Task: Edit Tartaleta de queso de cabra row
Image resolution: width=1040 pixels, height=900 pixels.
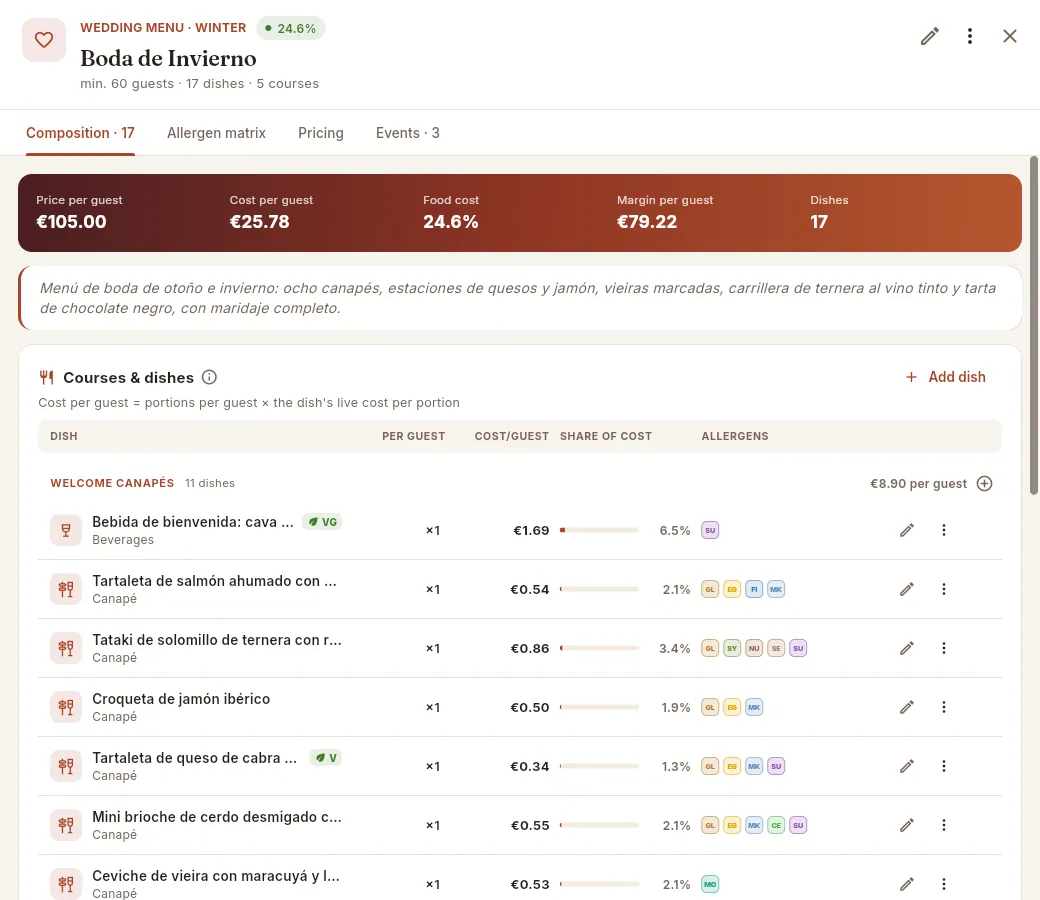Action: [x=907, y=766]
